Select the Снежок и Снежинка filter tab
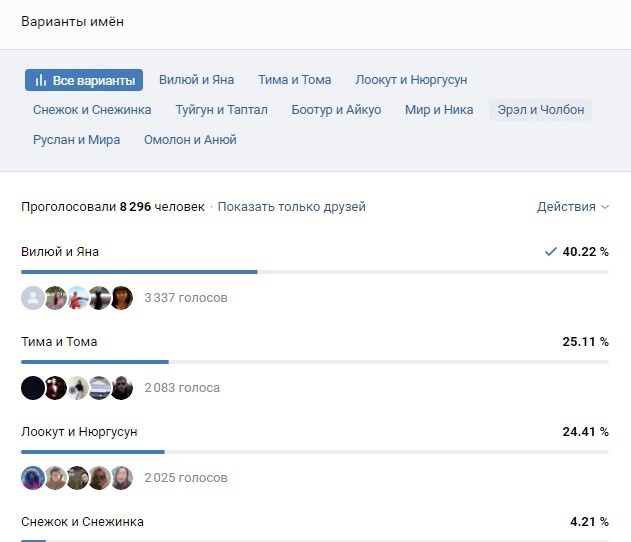 [x=92, y=110]
